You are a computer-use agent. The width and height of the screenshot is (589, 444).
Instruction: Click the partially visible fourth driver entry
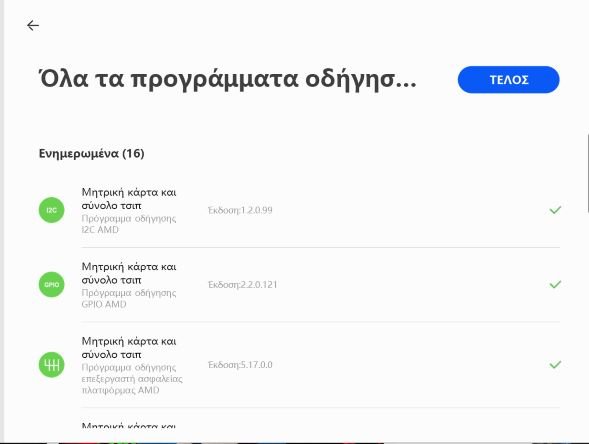point(129,425)
